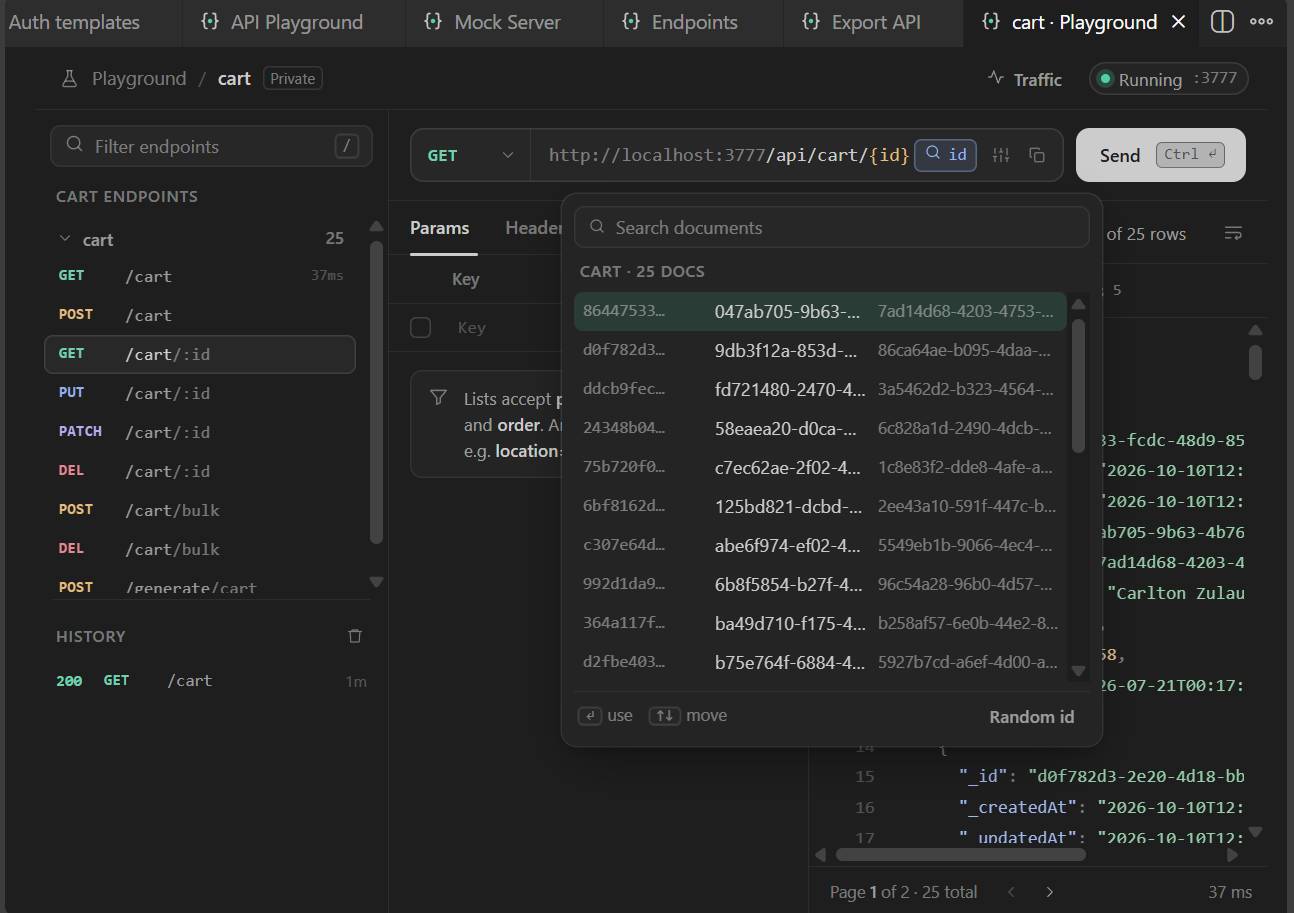This screenshot has height=913, width=1294.
Task: Go to next response page
Action: coord(1049,892)
